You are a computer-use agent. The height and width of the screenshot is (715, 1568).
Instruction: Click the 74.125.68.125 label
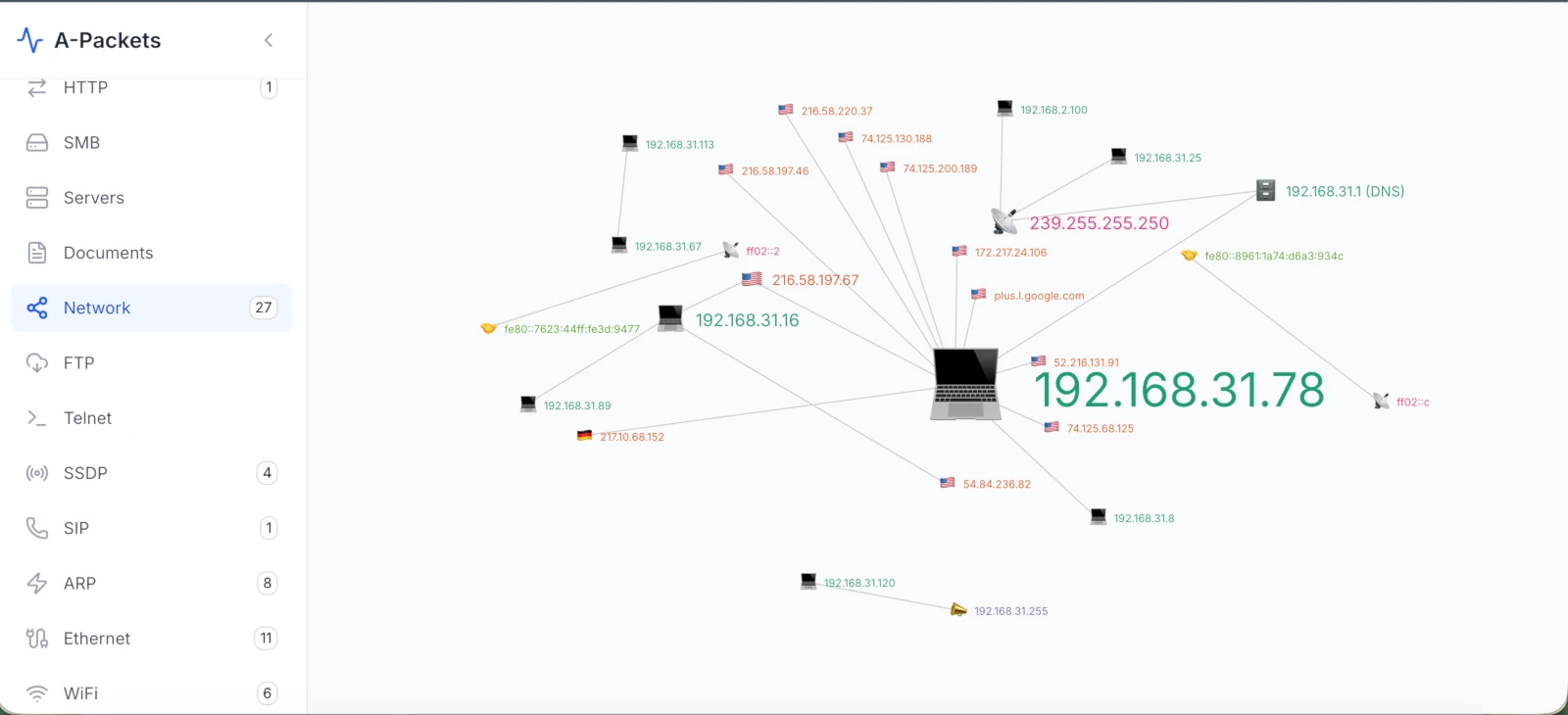1101,429
